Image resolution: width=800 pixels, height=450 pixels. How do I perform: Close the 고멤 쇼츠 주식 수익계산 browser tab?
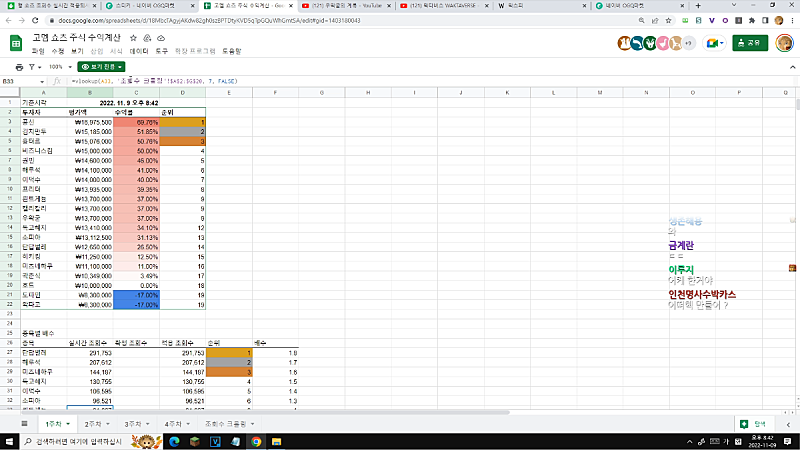coord(291,6)
